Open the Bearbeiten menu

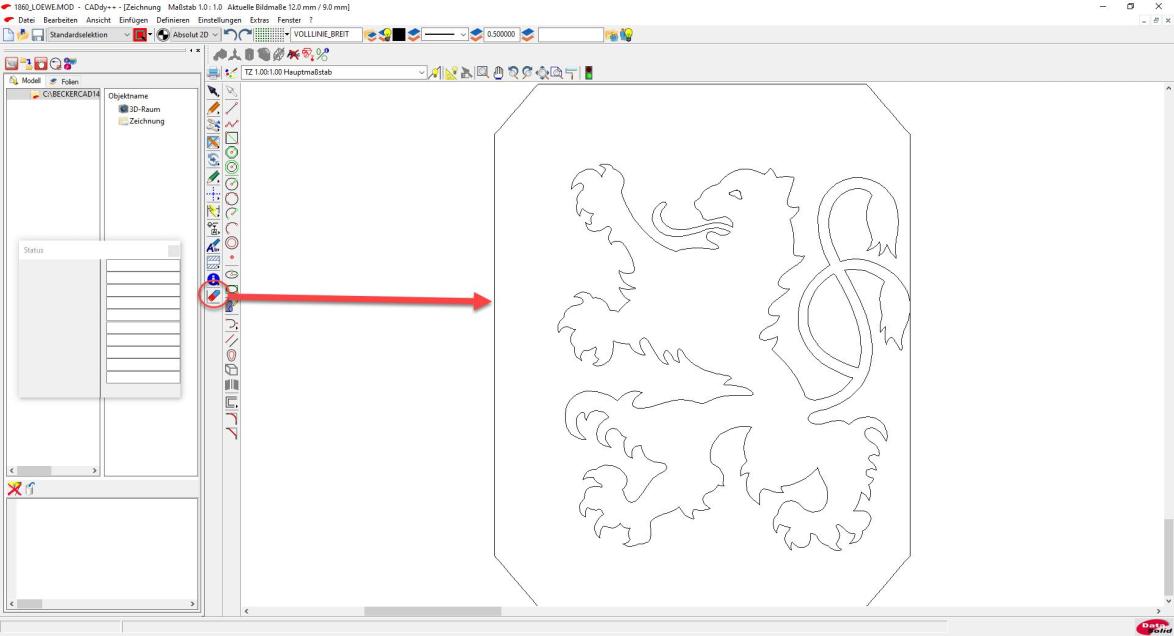61,20
